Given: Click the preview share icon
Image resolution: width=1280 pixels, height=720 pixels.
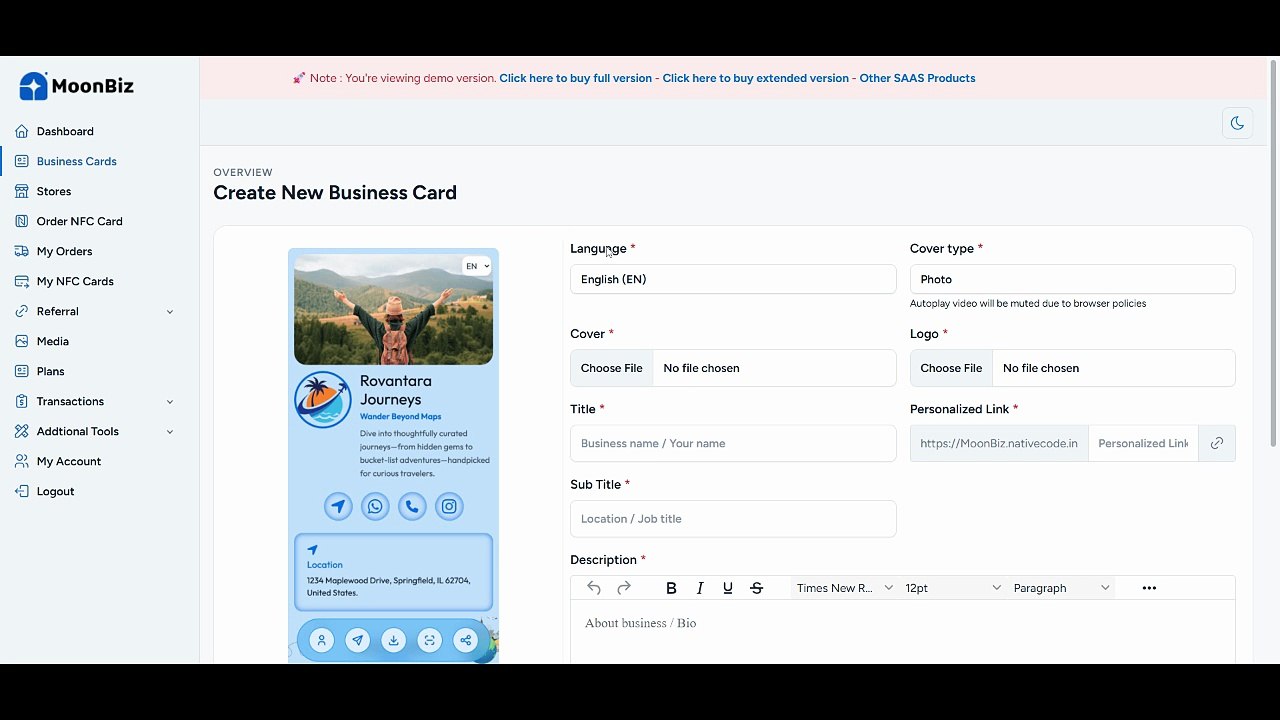Looking at the screenshot, I should (465, 641).
